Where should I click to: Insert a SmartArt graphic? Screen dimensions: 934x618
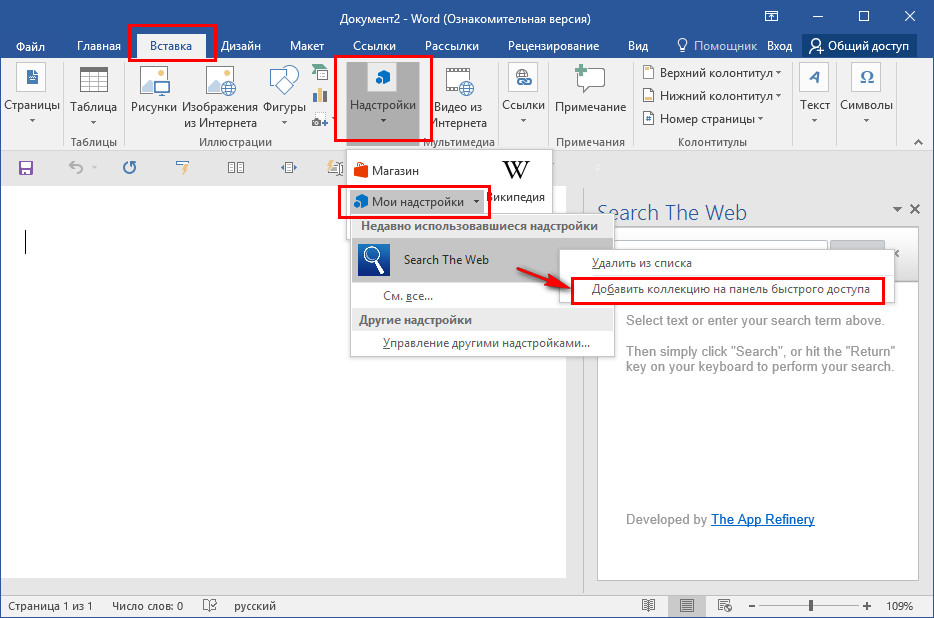pos(320,73)
